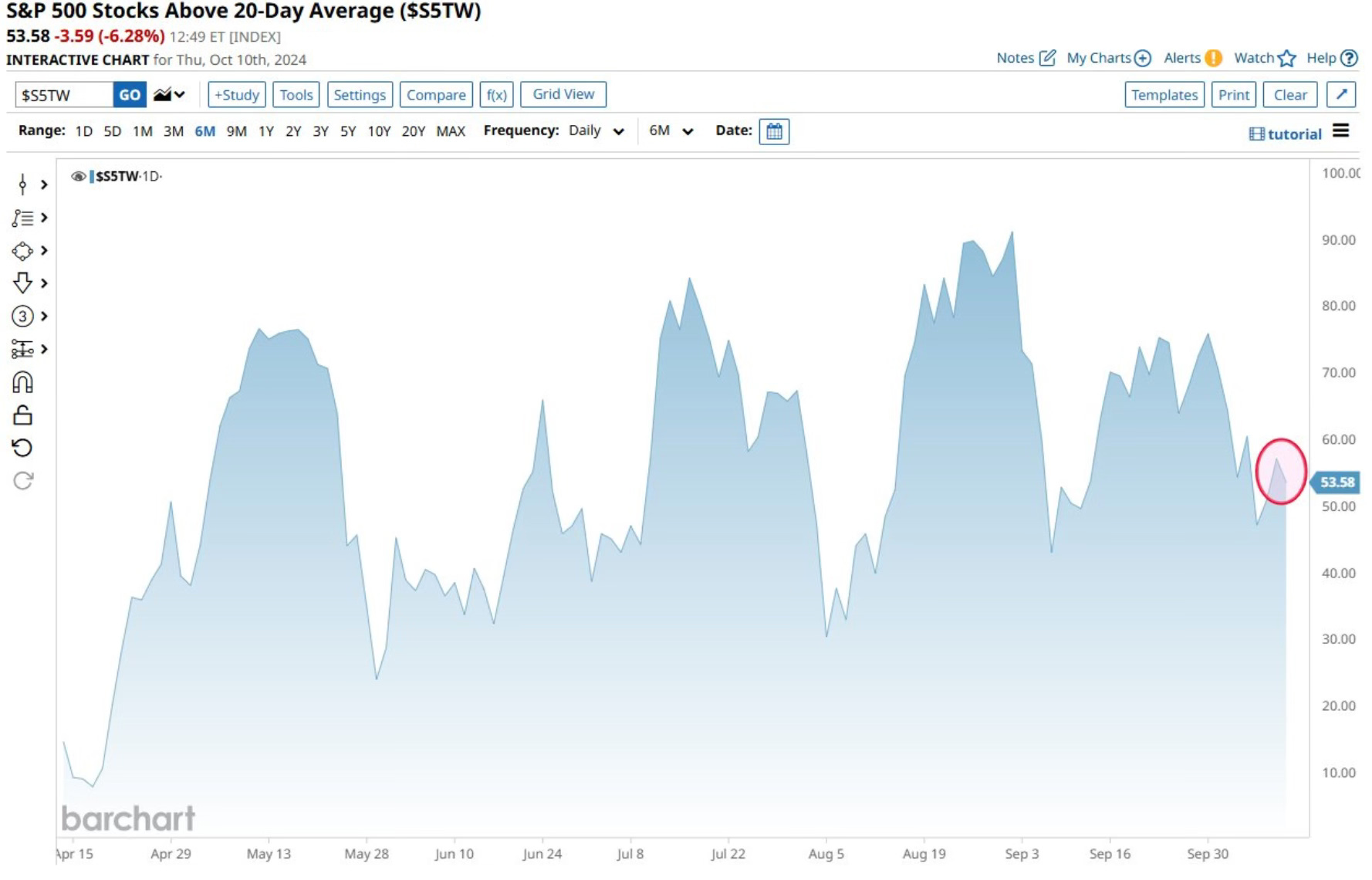The height and width of the screenshot is (880, 1372).
Task: Click the Notes edit pencil icon
Action: click(x=1047, y=58)
